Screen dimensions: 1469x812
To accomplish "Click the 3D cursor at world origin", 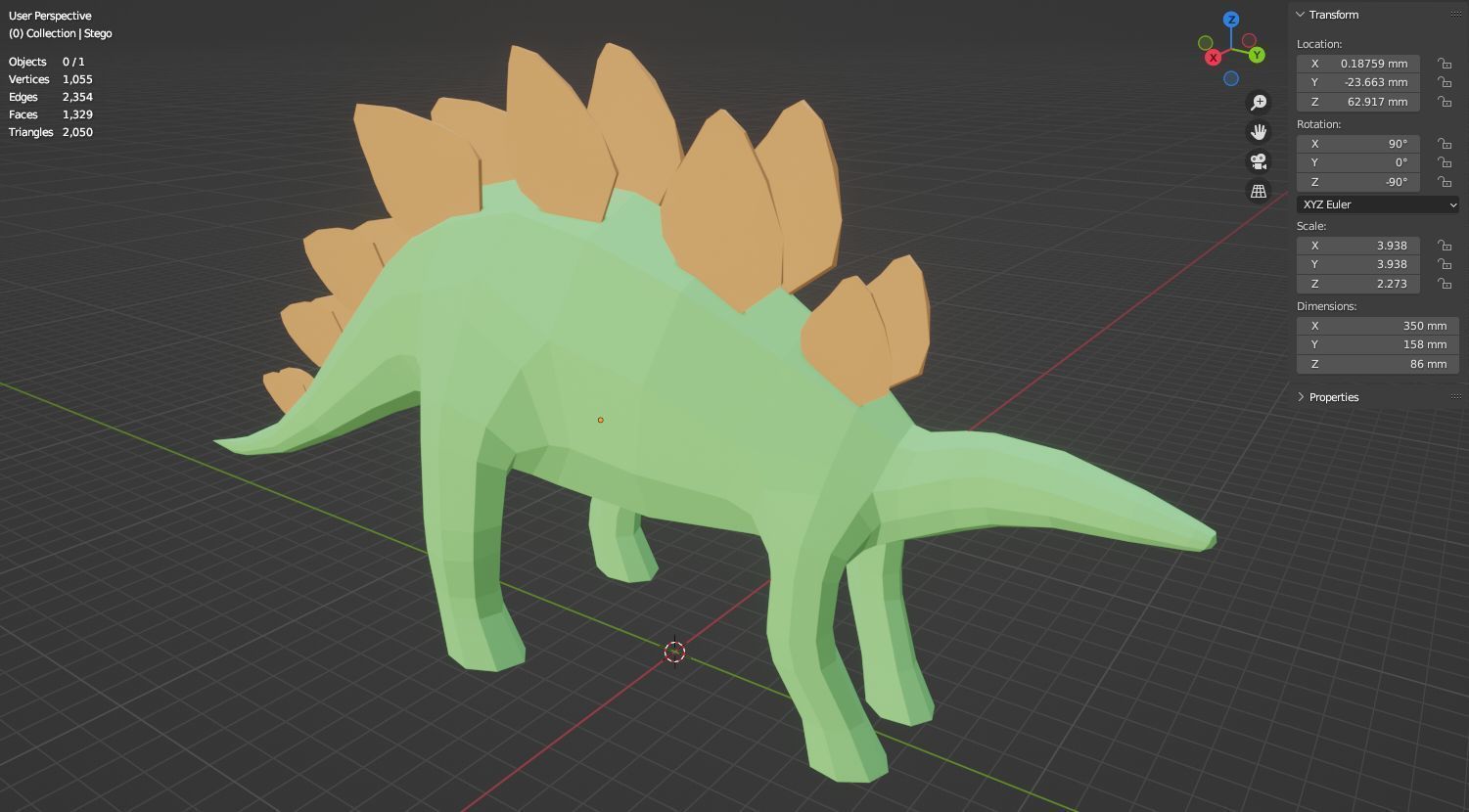I will pyautogui.click(x=674, y=653).
